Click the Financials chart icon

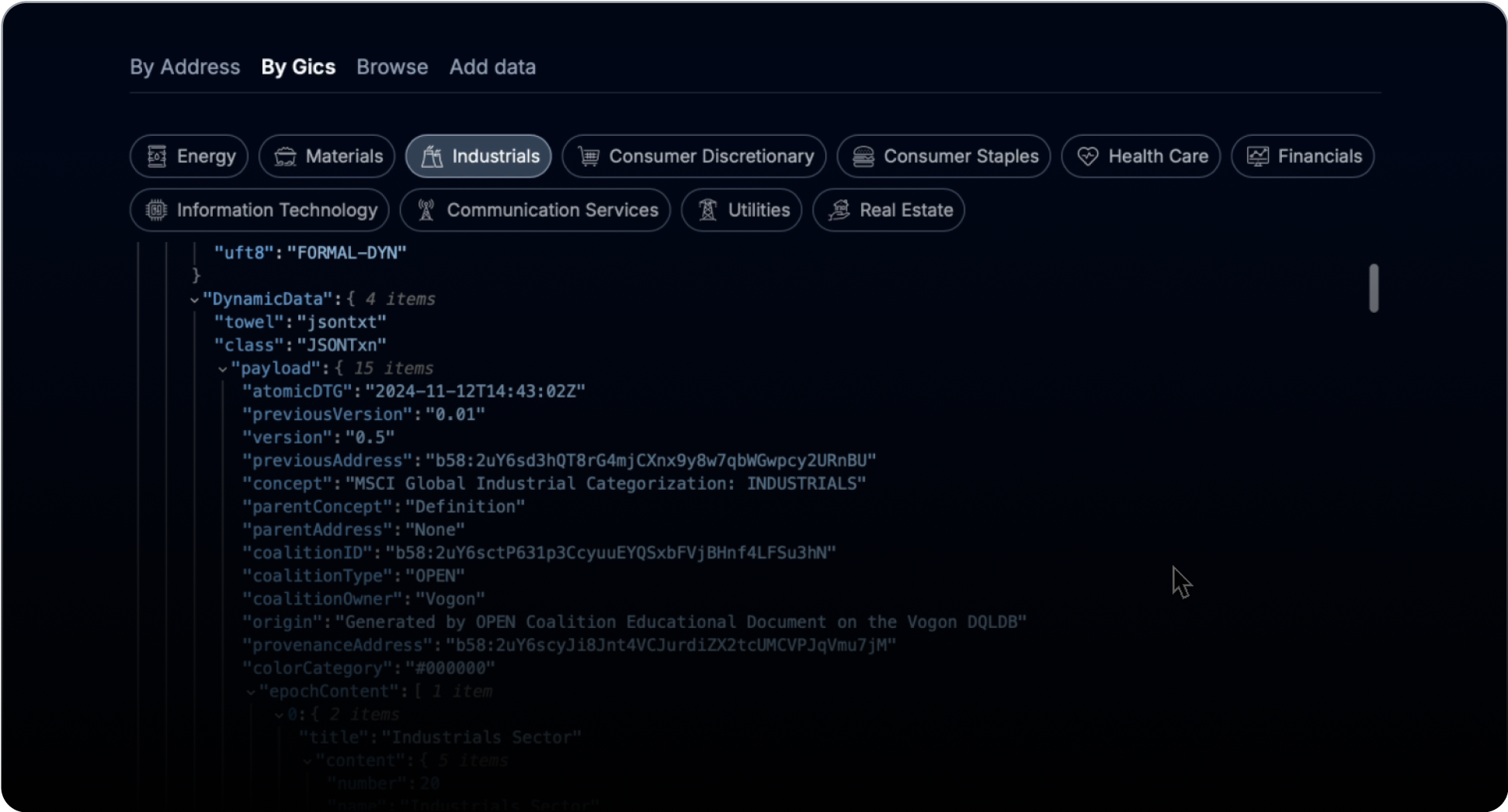[1257, 157]
